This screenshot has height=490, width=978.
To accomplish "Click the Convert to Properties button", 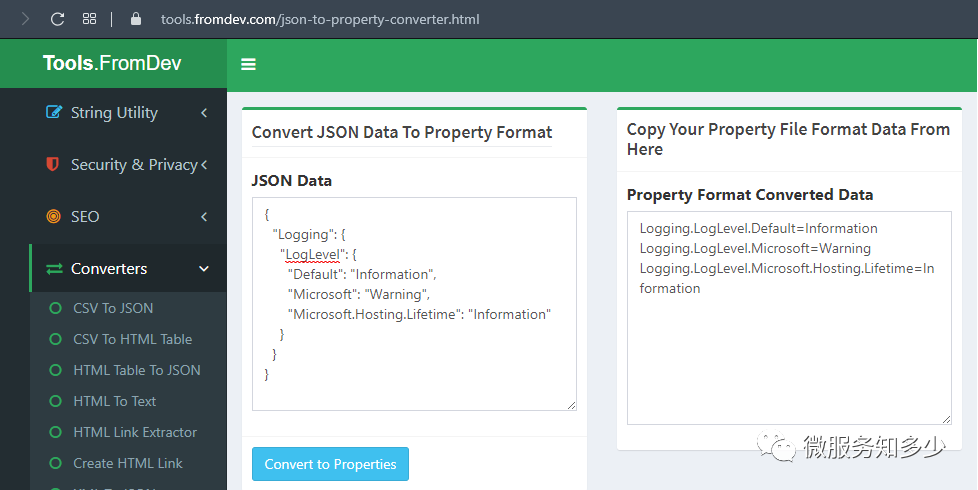I will coord(331,464).
